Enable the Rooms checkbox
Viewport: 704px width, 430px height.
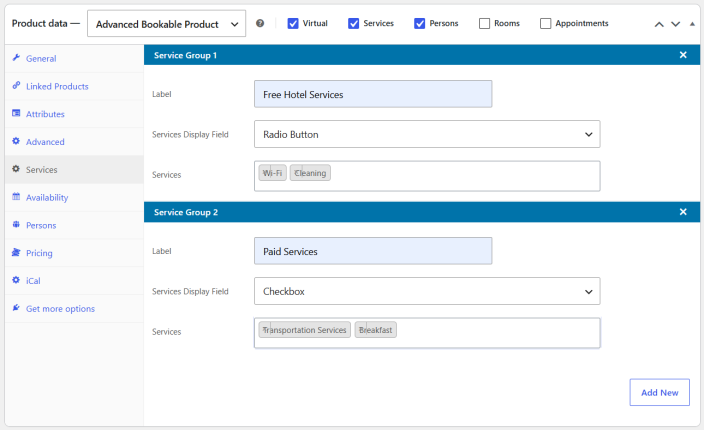coord(484,23)
